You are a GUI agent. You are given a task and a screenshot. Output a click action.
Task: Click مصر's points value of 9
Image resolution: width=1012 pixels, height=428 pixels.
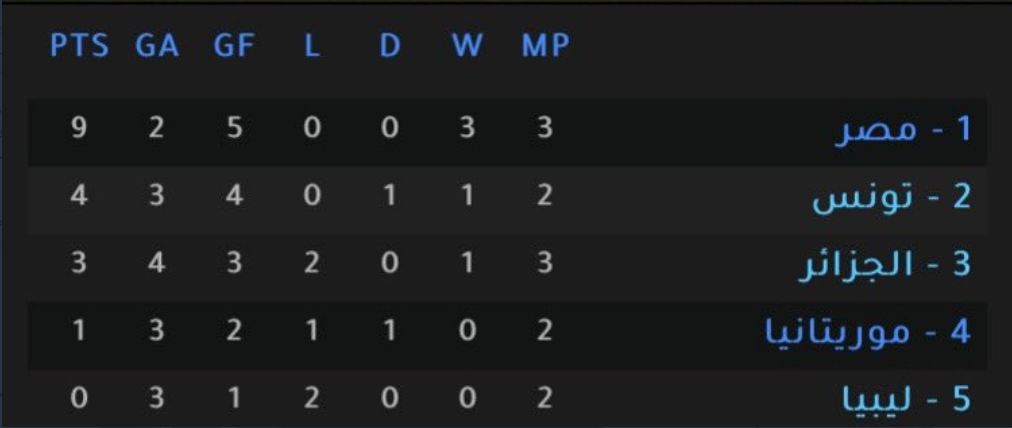pos(79,130)
